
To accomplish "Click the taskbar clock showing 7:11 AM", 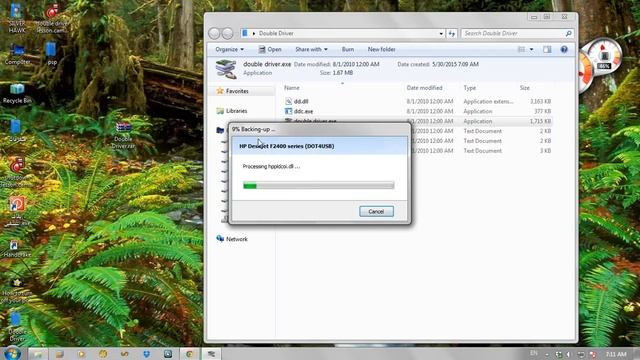I will (x=616, y=354).
